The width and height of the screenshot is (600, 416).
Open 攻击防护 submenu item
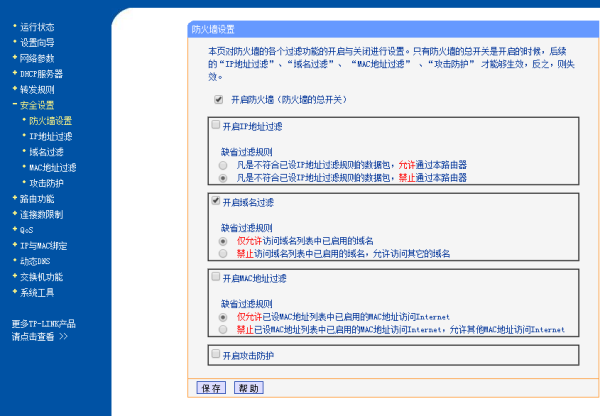pyautogui.click(x=46, y=183)
